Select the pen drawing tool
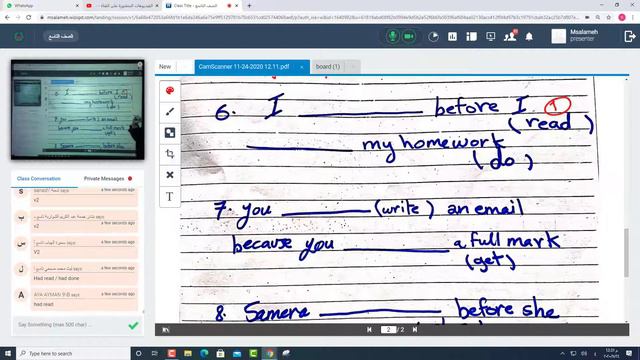 point(170,111)
